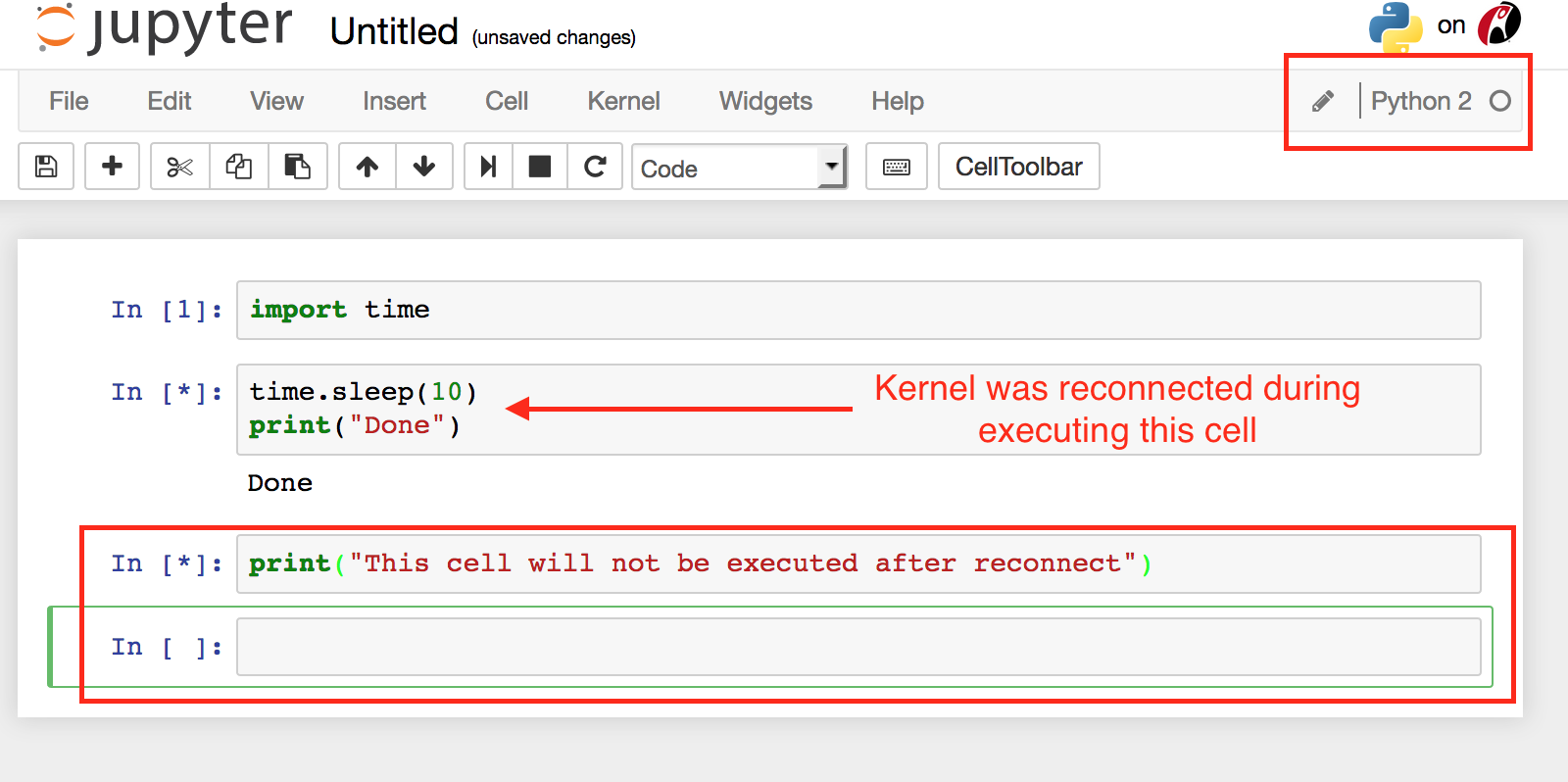The image size is (1568, 782).
Task: Move the selected cell down
Action: [x=424, y=167]
